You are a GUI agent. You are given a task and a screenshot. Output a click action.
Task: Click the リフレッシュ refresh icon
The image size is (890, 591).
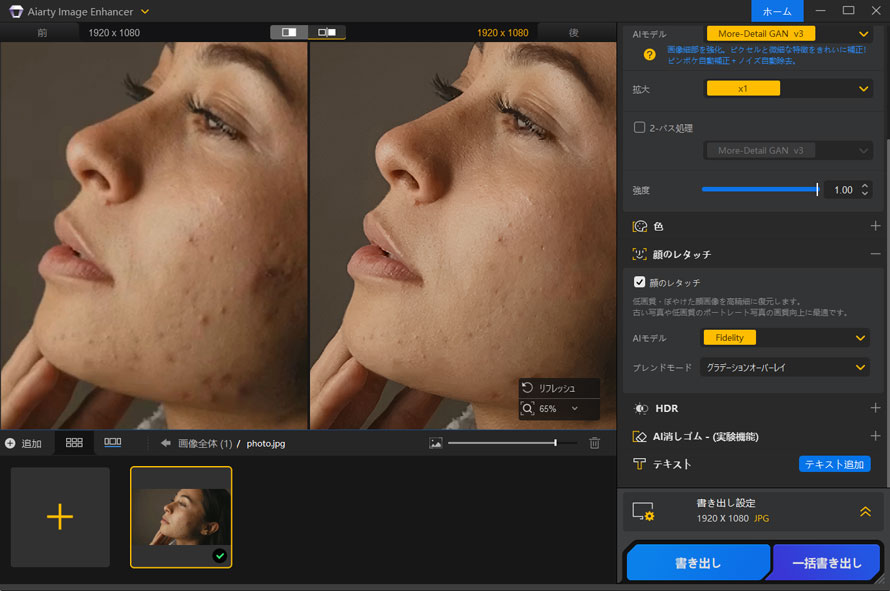[x=527, y=387]
